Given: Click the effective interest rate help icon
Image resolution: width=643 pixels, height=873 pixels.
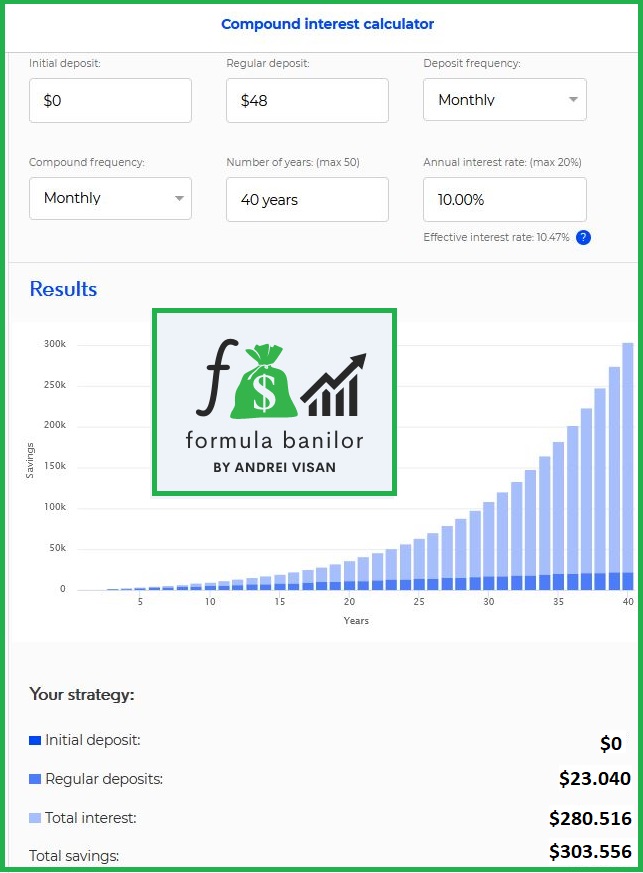Looking at the screenshot, I should point(583,238).
